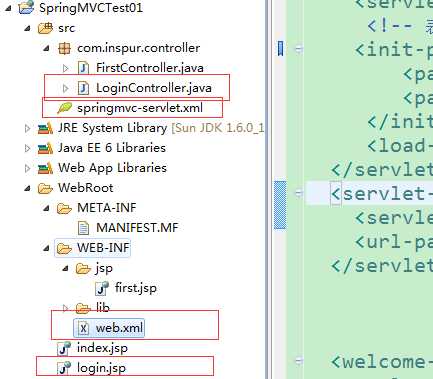
Task: Open FirstController.java by its name
Action: click(150, 68)
